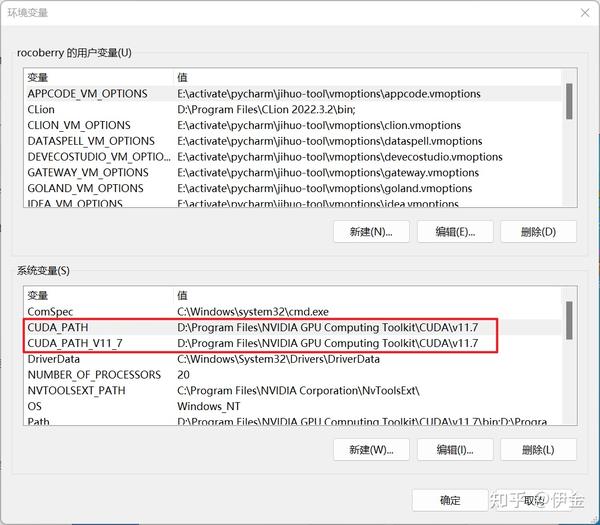The width and height of the screenshot is (600, 525).
Task: Click the Windows_NT value cell
Action: click(x=209, y=406)
